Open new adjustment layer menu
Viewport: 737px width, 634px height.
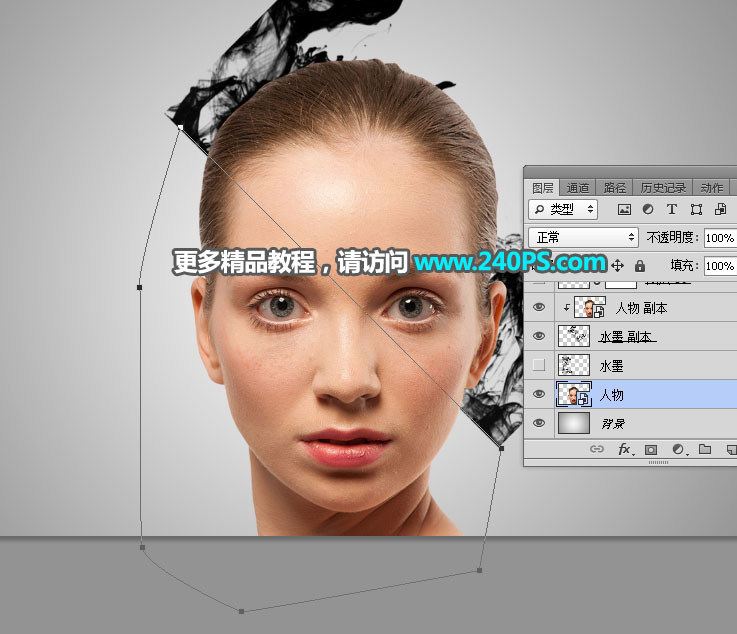pos(678,450)
